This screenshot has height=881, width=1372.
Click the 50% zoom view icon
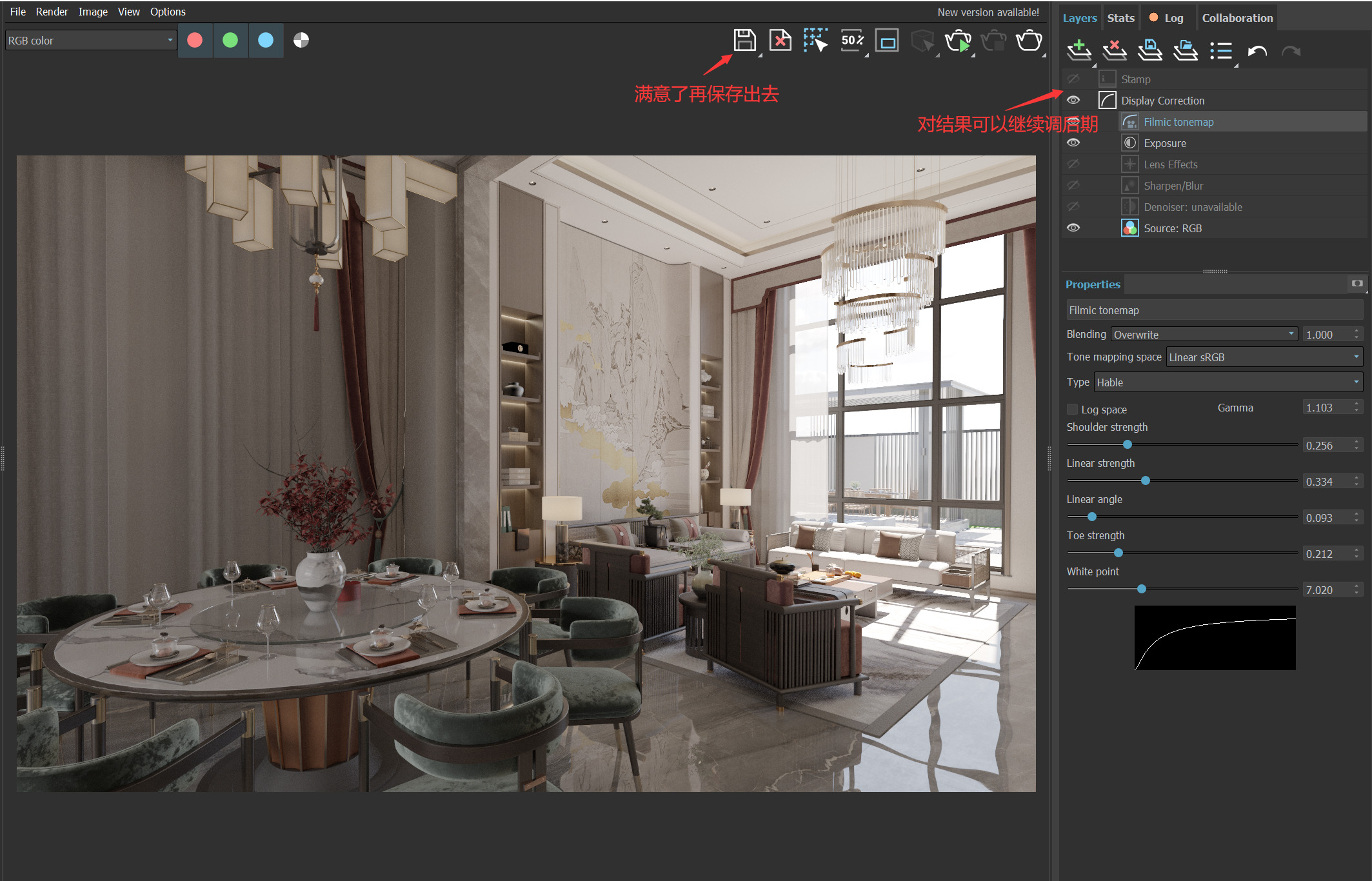(x=852, y=41)
